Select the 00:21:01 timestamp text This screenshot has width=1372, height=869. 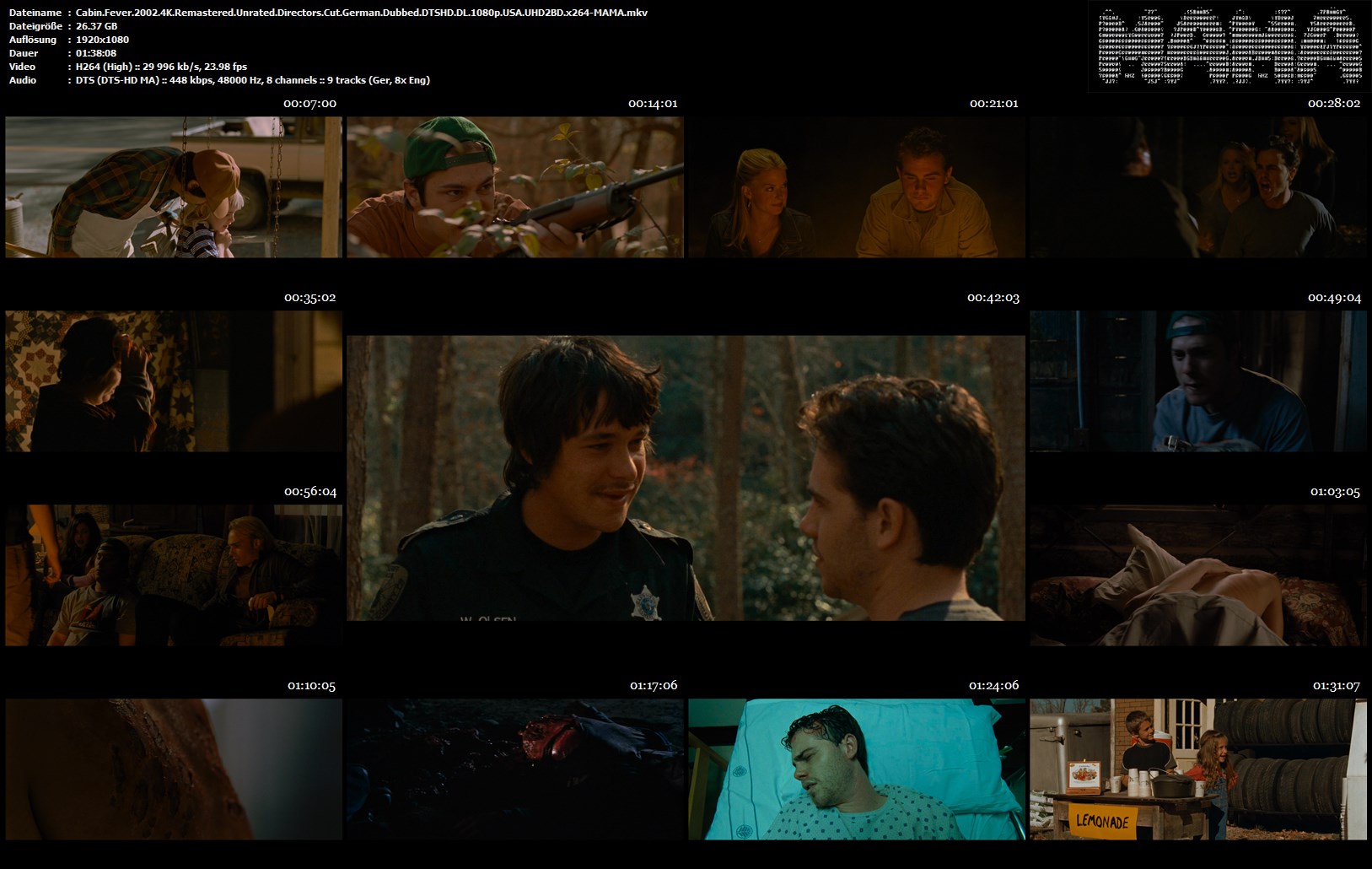[993, 104]
